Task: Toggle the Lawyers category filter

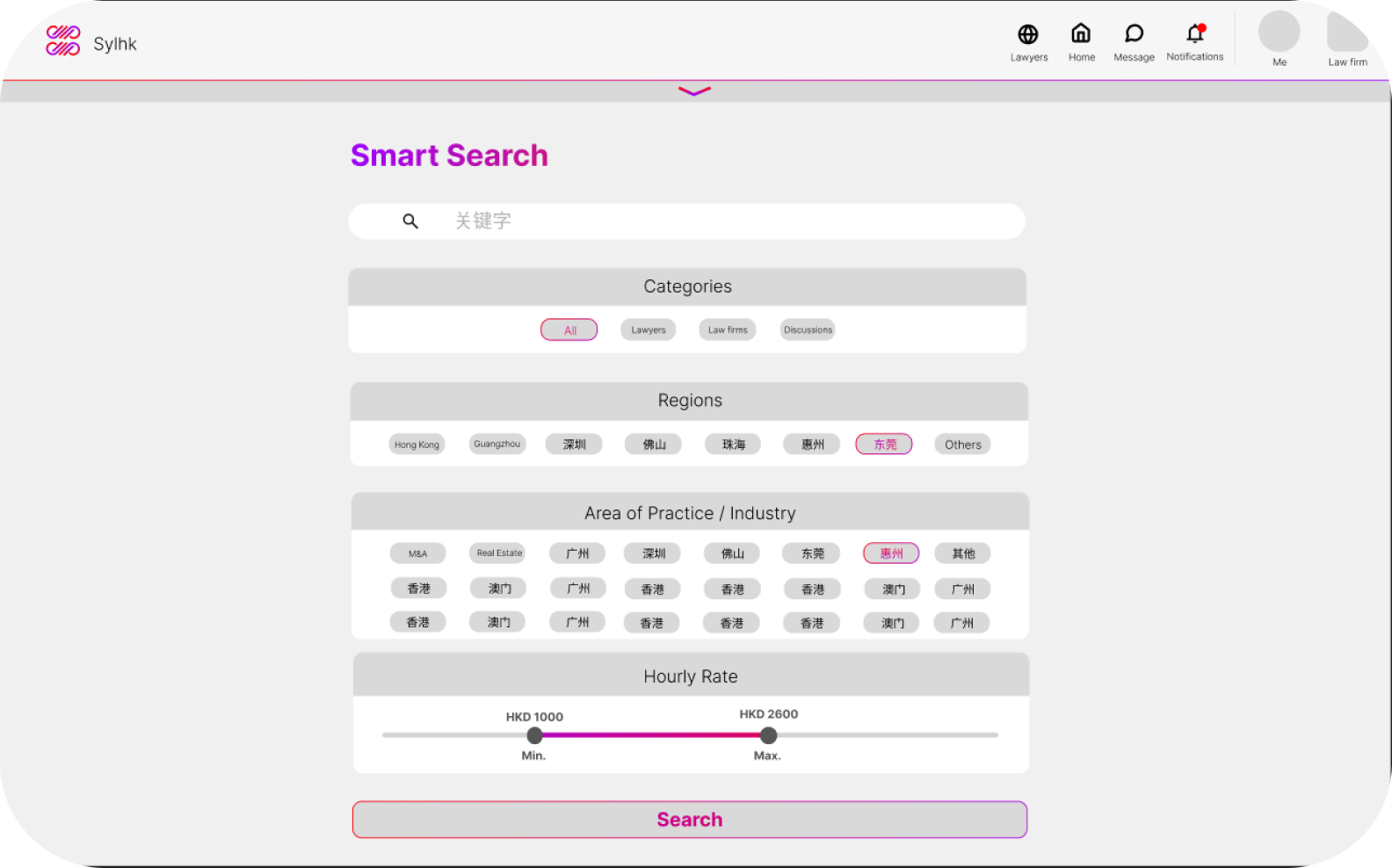Action: click(648, 330)
